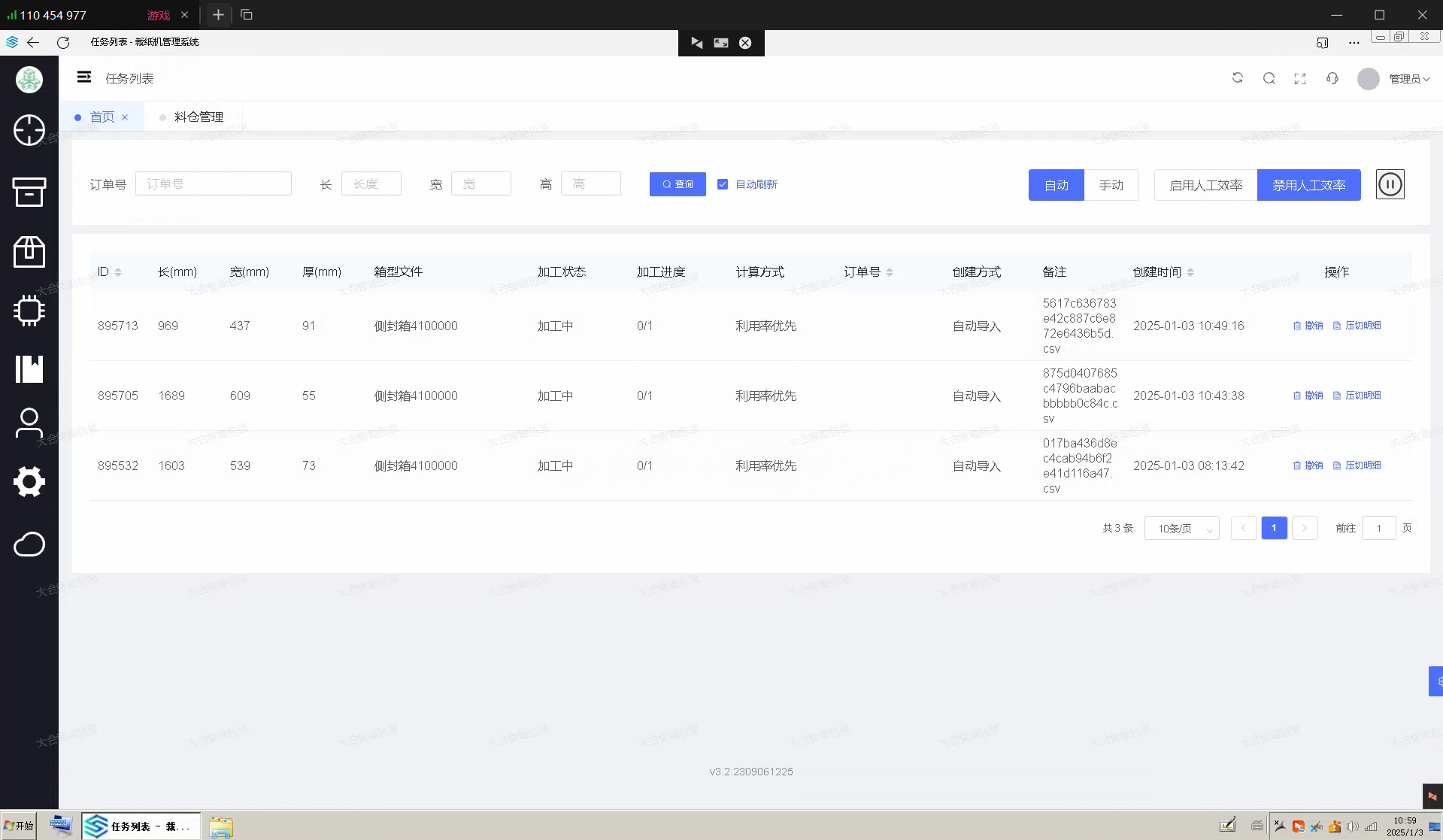Image resolution: width=1443 pixels, height=840 pixels.
Task: Collapse the sidebar with hamburger icon
Action: pos(84,77)
